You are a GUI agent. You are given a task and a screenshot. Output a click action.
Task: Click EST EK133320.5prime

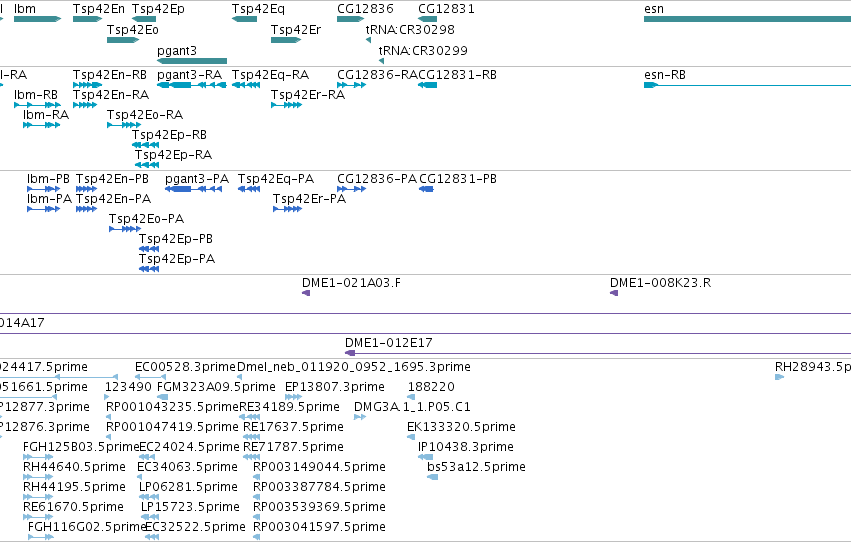click(411, 437)
